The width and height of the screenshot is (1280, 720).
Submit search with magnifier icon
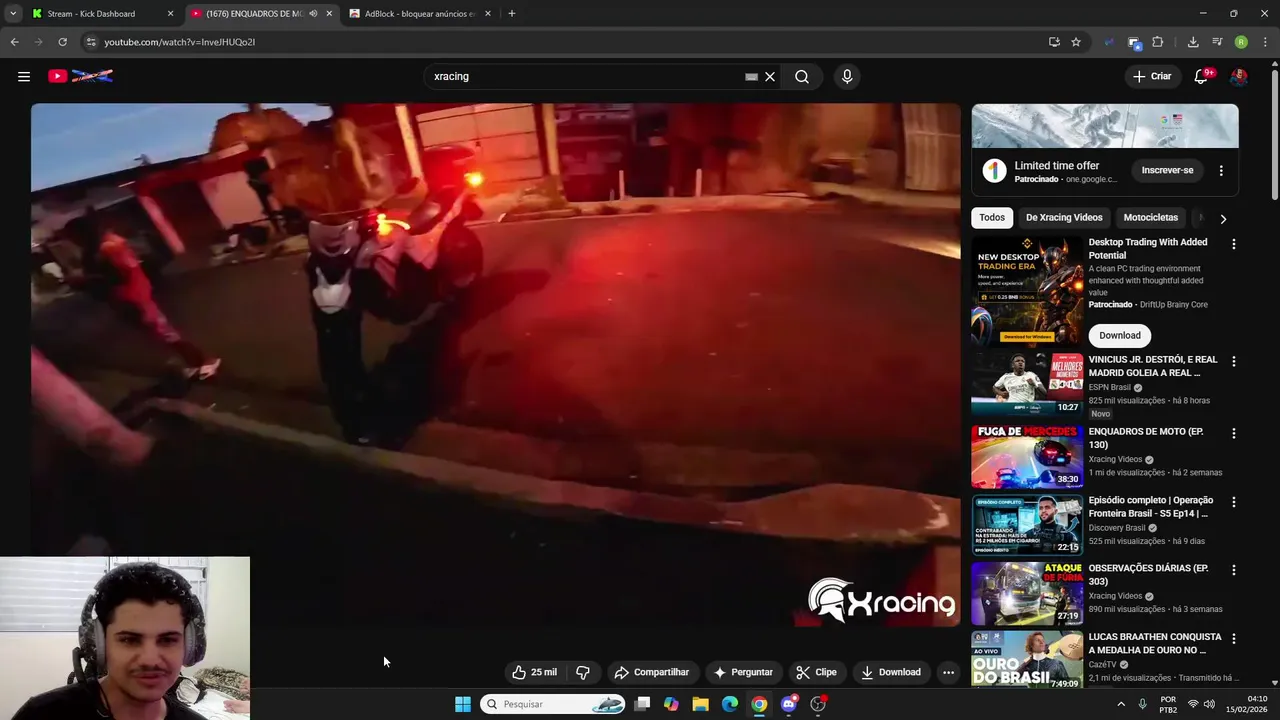point(802,76)
